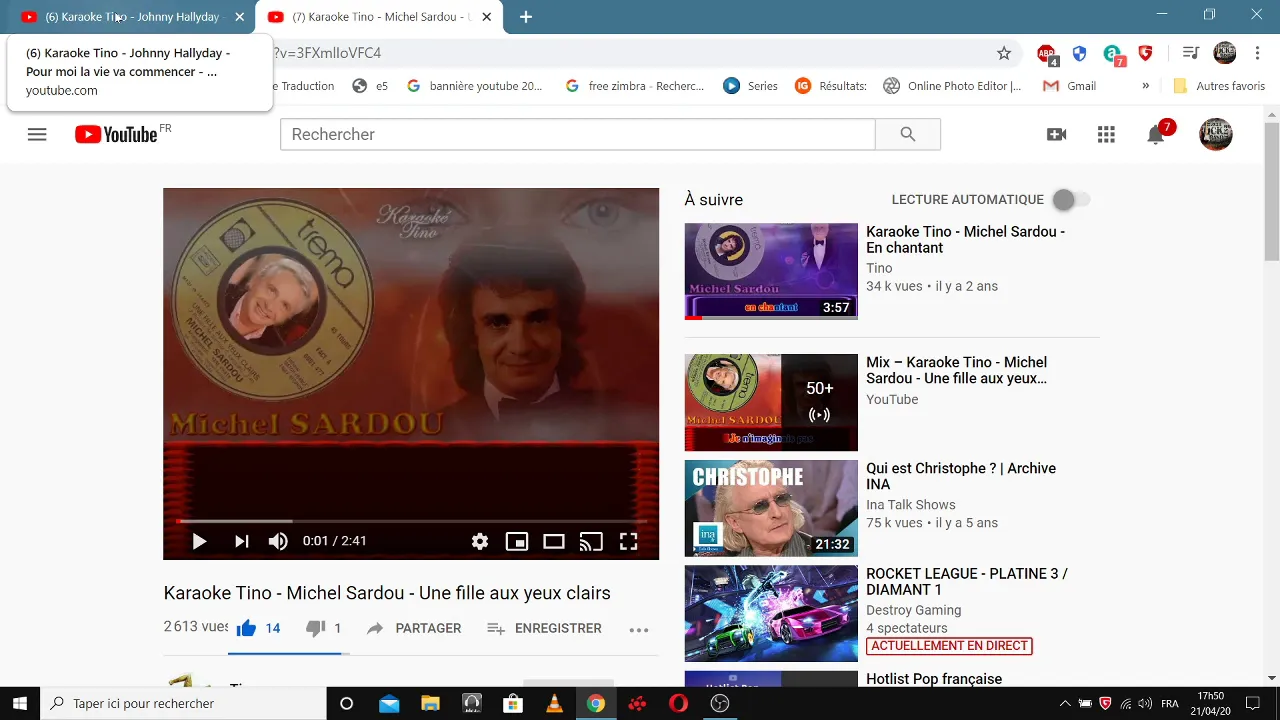Seek on the video progress bar
1280x720 pixels.
pyautogui.click(x=411, y=521)
